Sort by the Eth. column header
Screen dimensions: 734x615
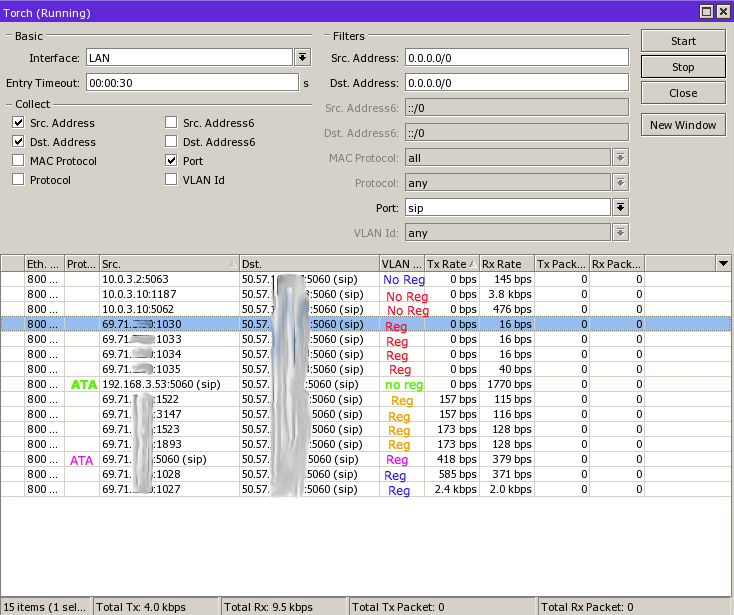[x=44, y=264]
